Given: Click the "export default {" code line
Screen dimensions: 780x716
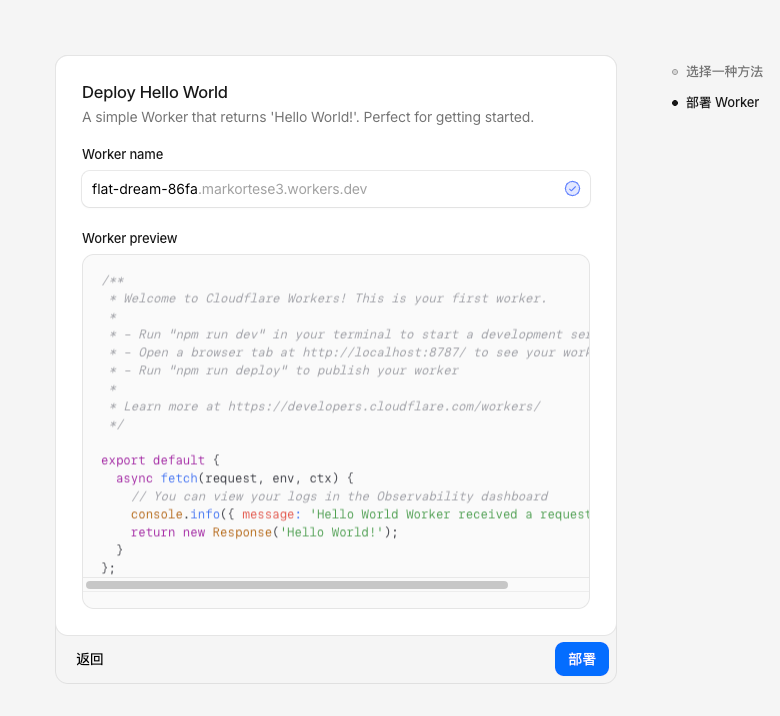Looking at the screenshot, I should 160,460.
